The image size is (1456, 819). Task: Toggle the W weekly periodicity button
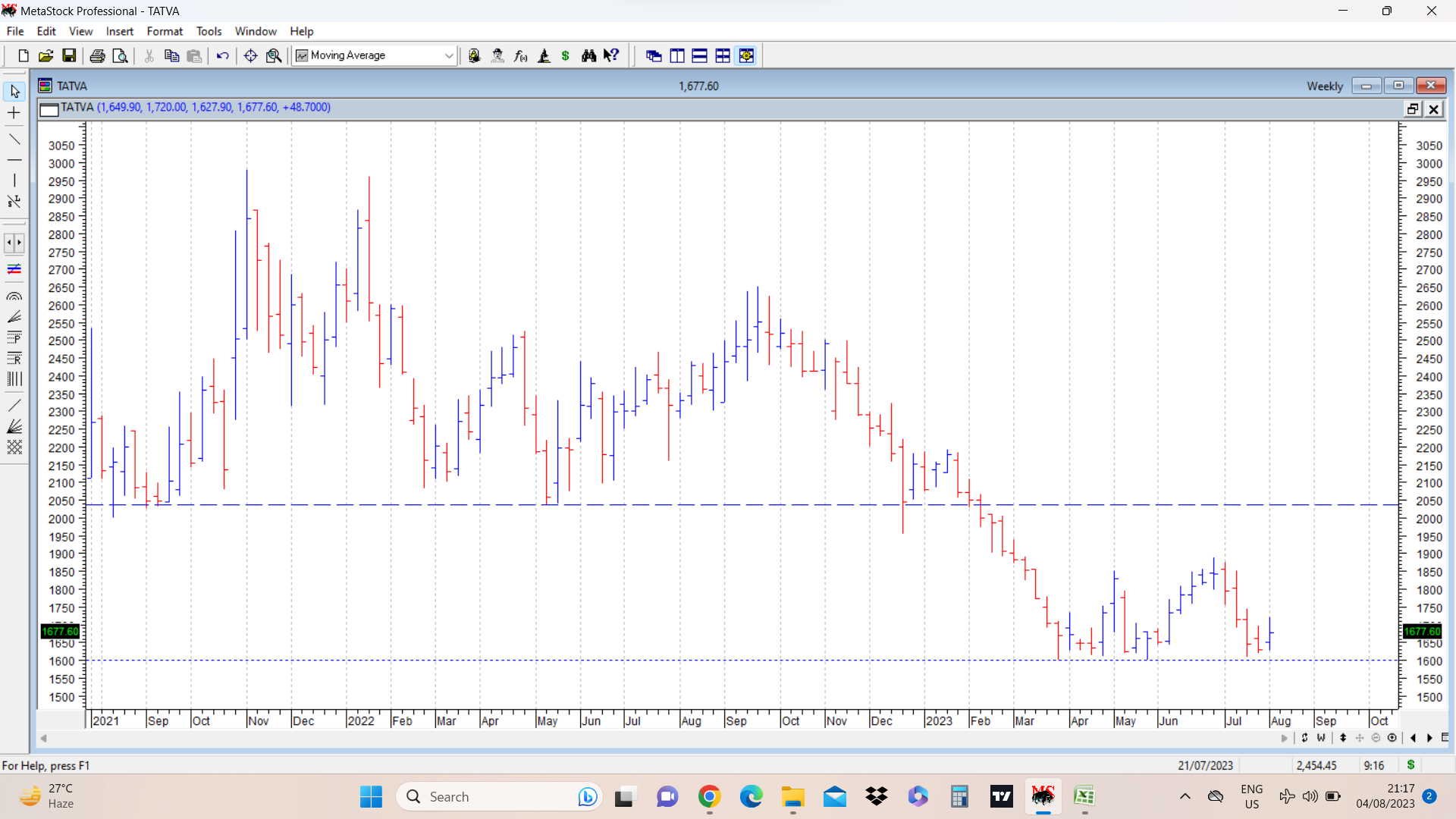1321,738
